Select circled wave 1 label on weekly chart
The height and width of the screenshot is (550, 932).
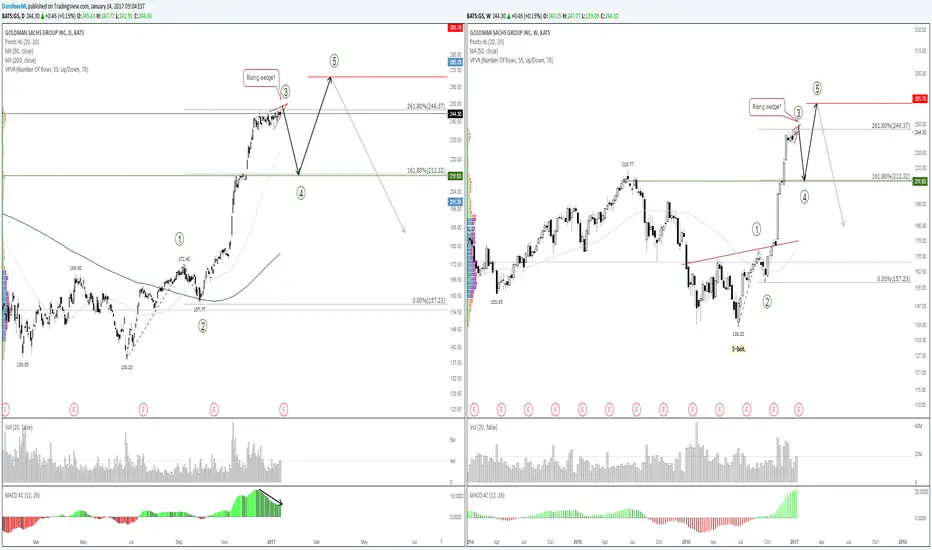(x=757, y=229)
